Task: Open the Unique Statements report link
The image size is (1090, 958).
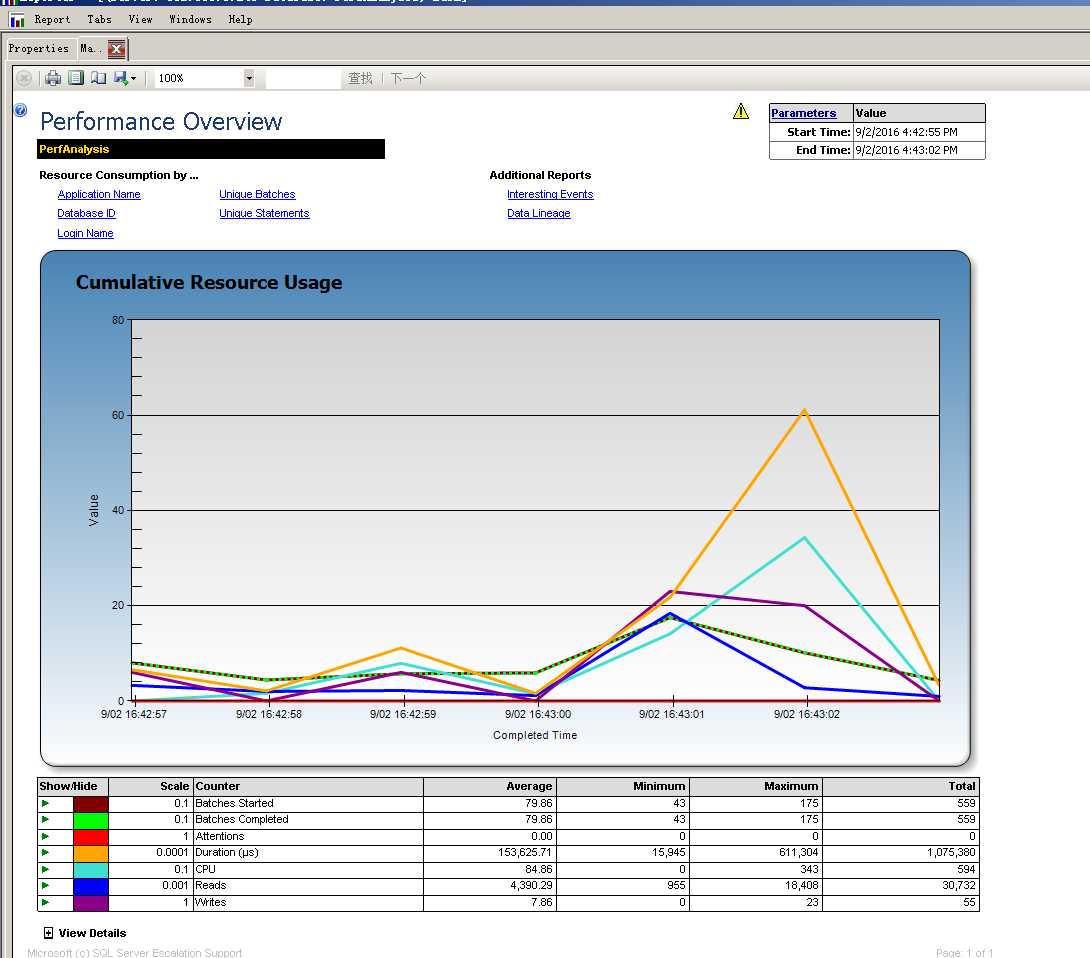Action: [264, 213]
